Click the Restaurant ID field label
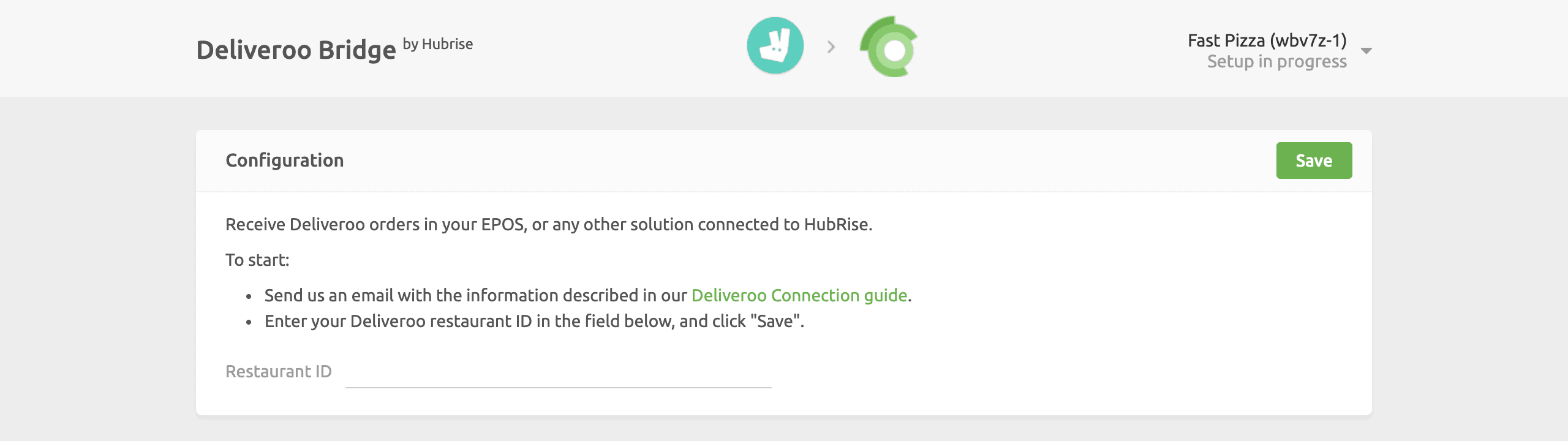This screenshot has width=1568, height=441. [279, 371]
